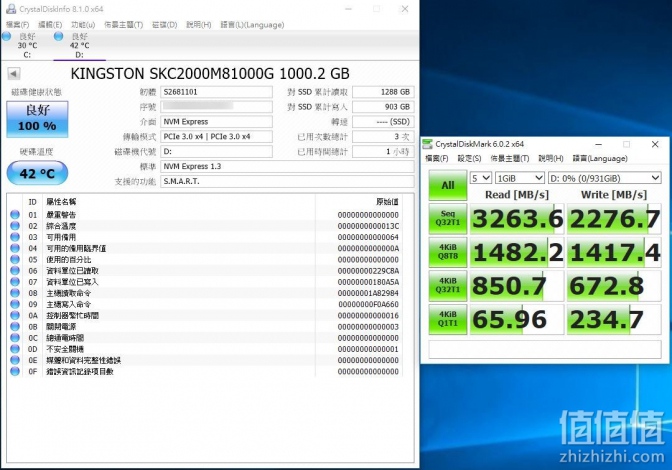Click status orb for attribute ID 0F

(15, 371)
